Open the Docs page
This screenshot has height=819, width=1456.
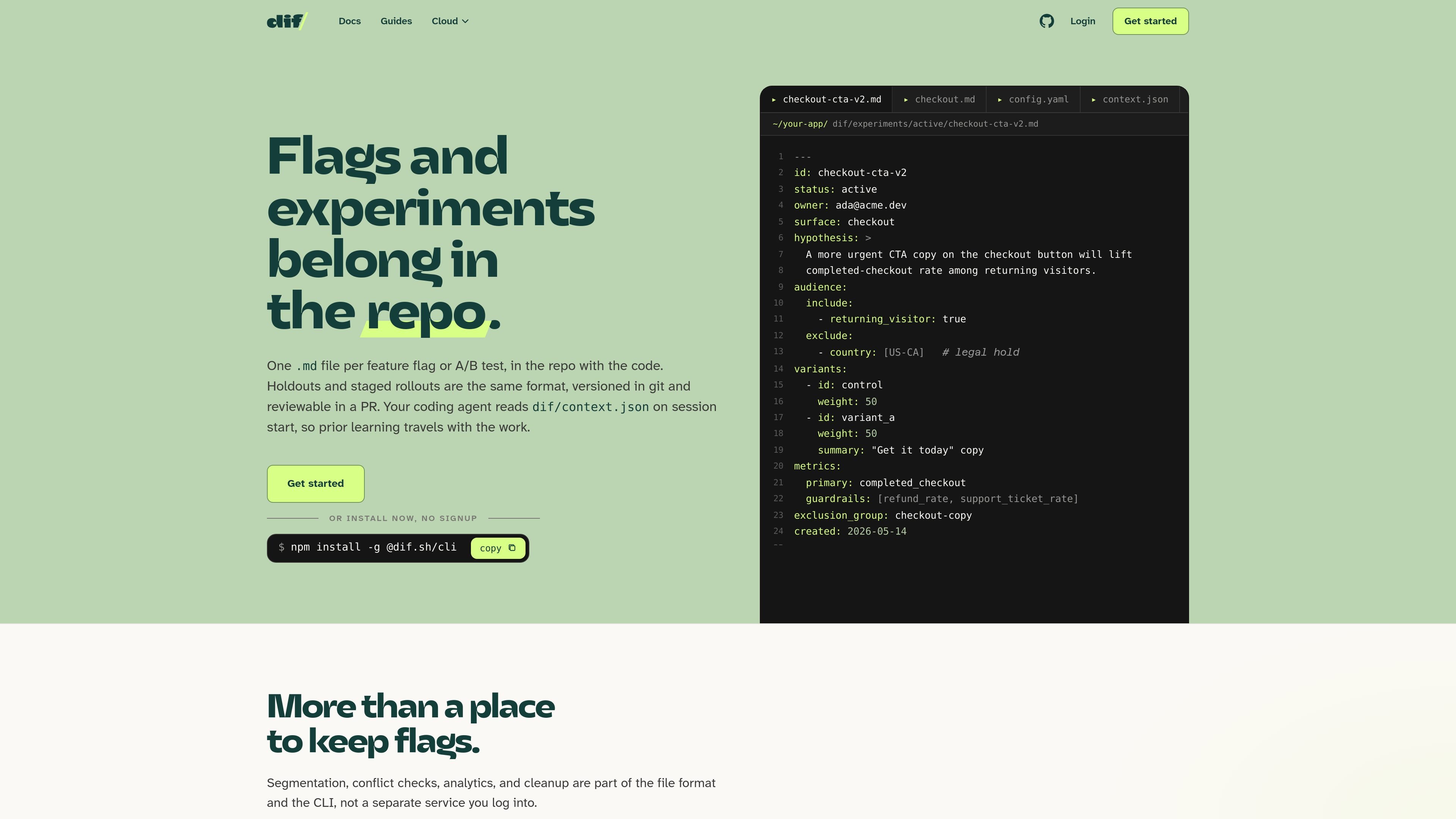pos(349,21)
